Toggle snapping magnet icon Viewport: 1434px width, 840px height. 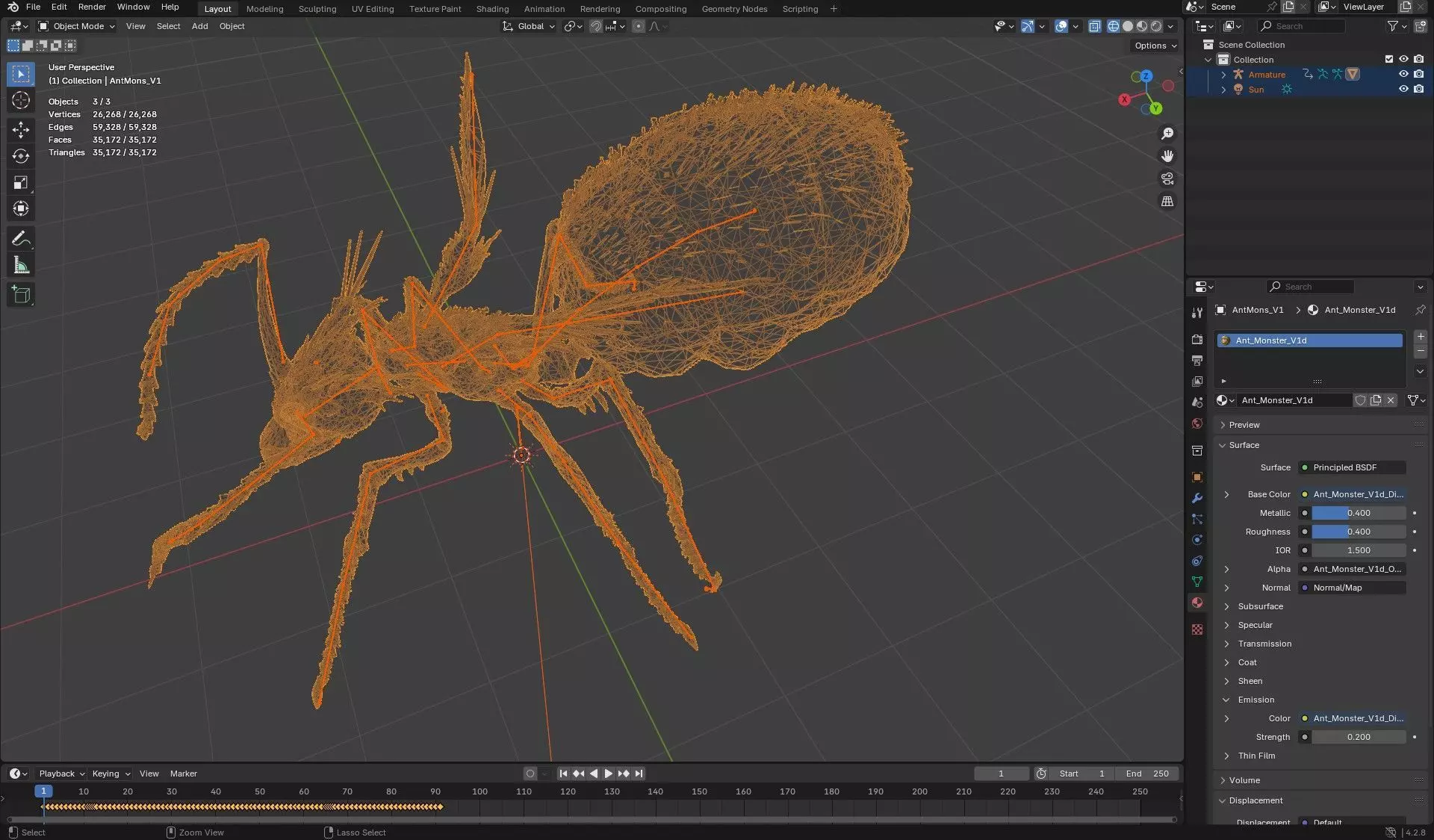tap(596, 26)
